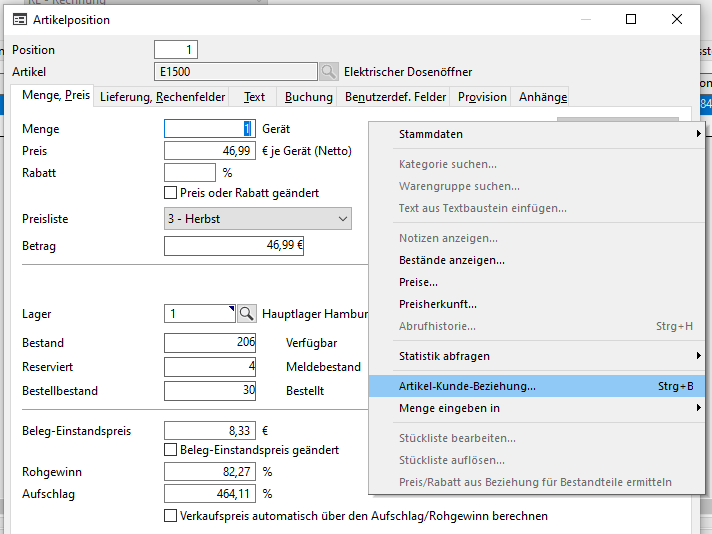Go to the Provision tab
The image size is (712, 534).
pyautogui.click(x=481, y=97)
